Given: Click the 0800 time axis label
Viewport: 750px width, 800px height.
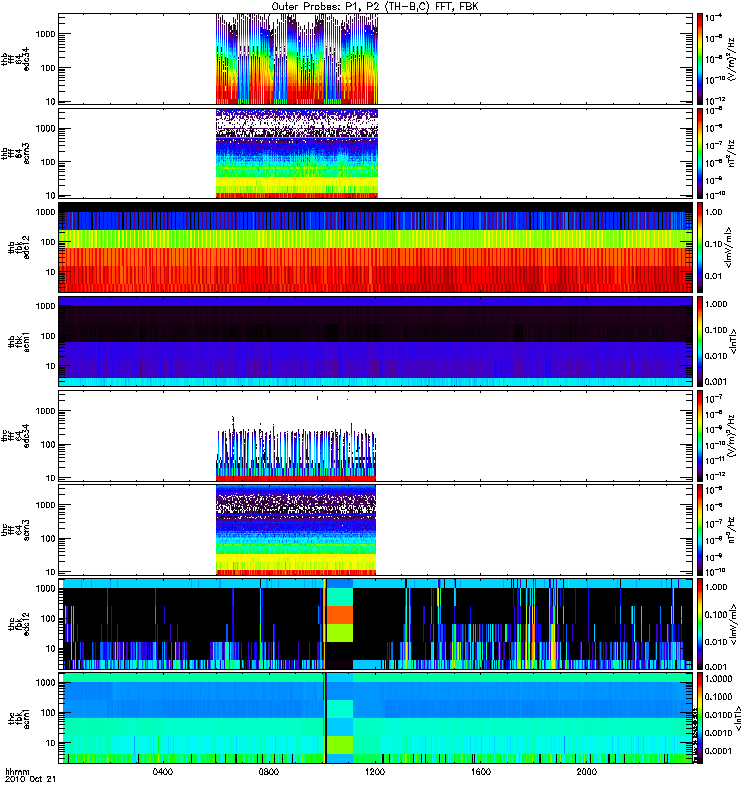Looking at the screenshot, I should coord(269,772).
